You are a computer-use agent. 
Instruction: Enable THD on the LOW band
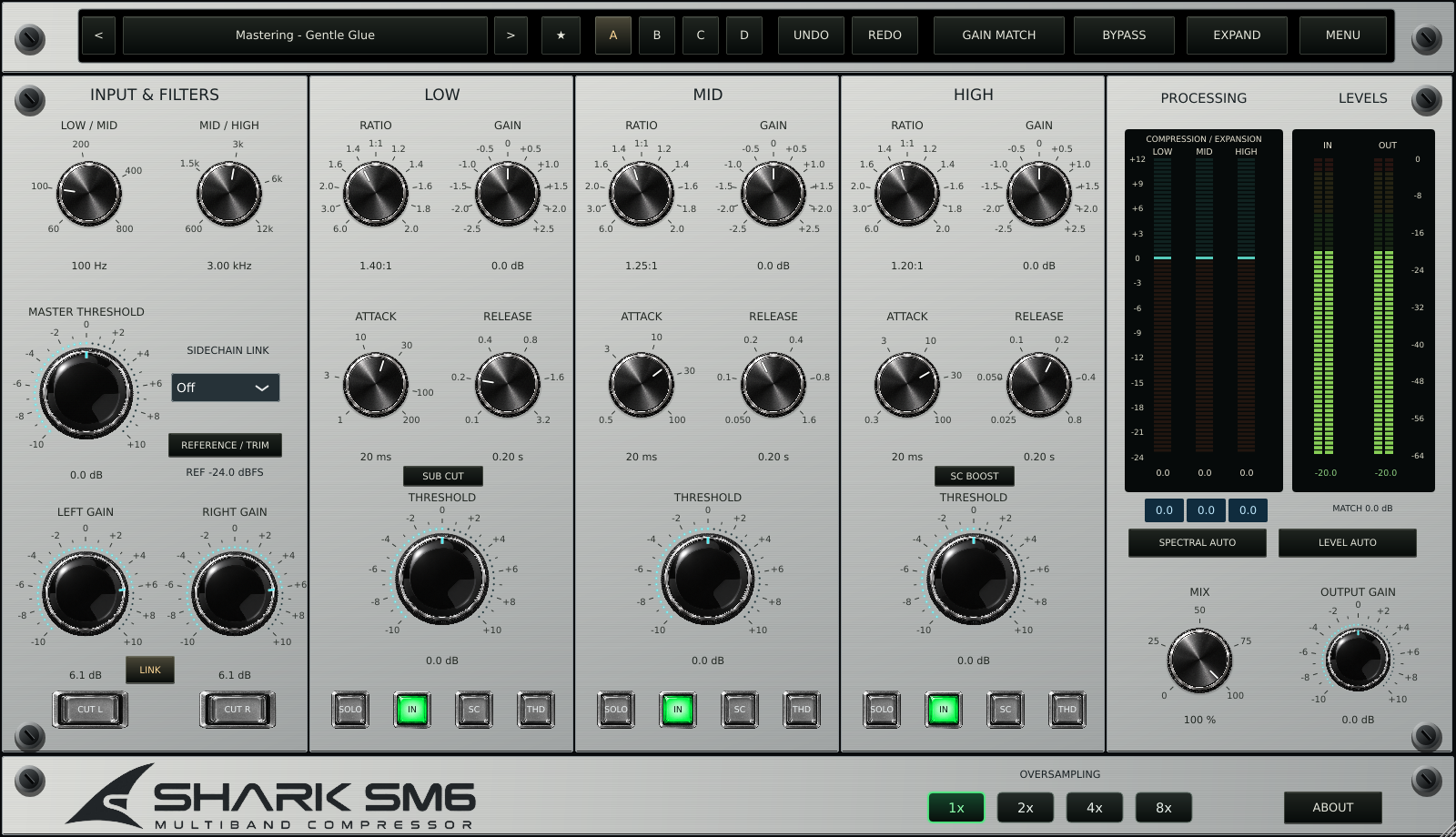pyautogui.click(x=536, y=710)
